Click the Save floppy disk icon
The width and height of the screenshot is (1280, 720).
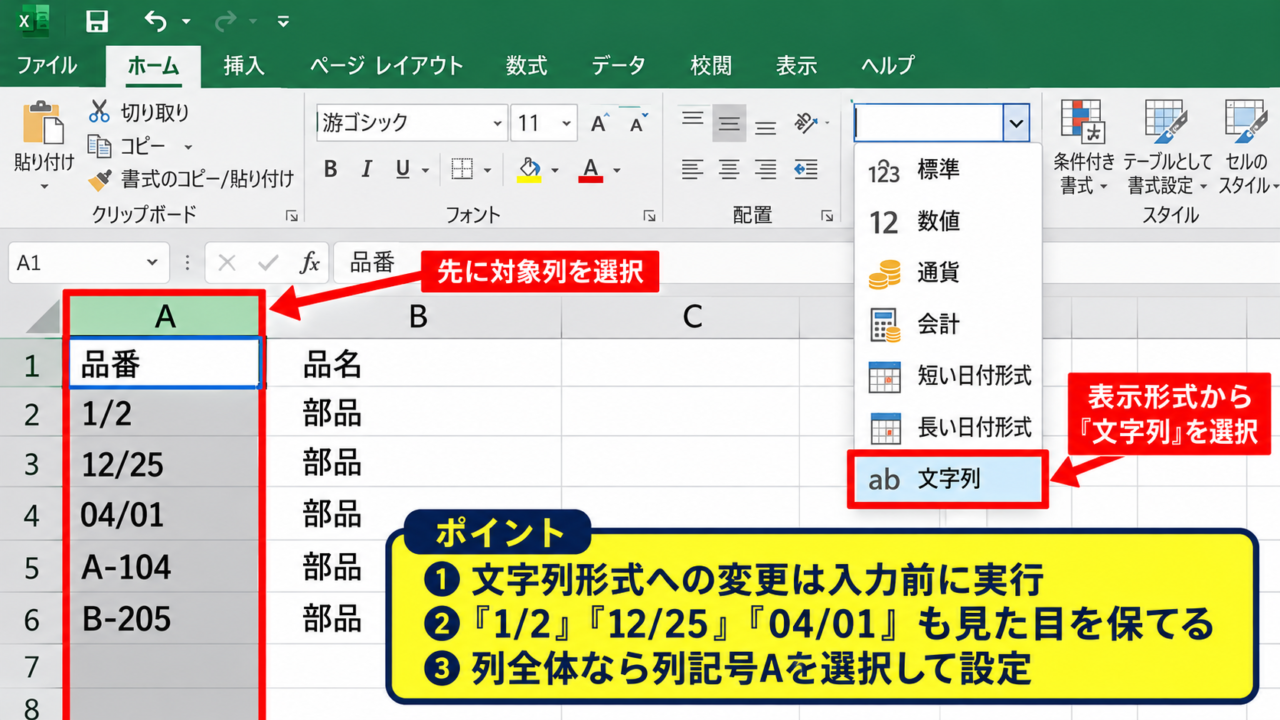coord(97,20)
